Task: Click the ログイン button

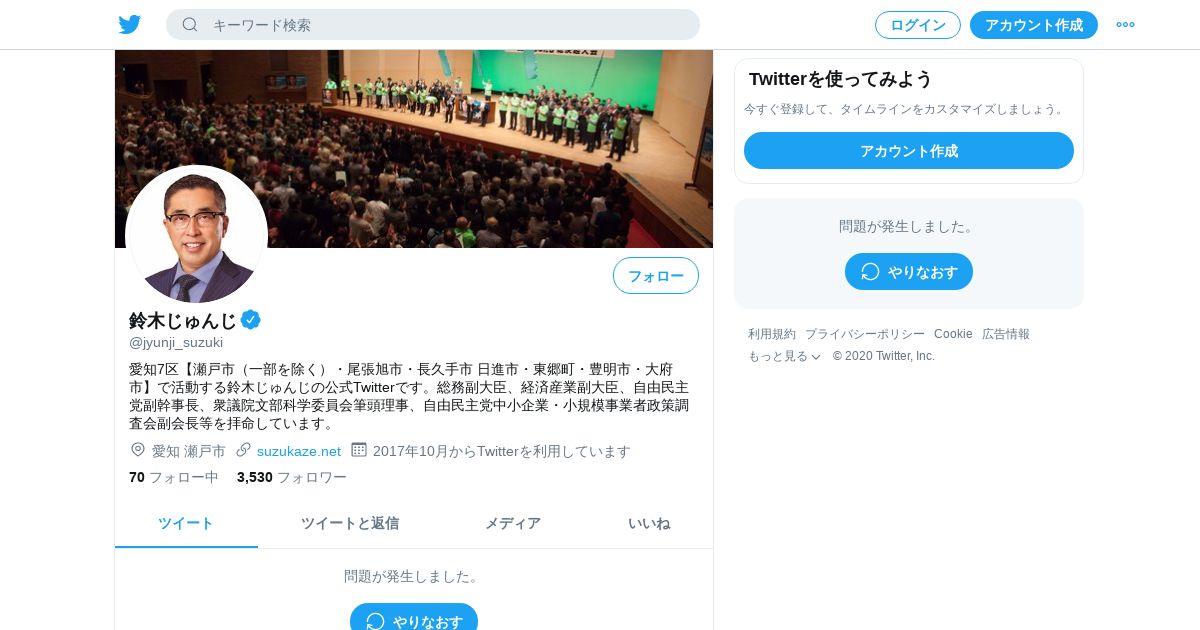Action: (918, 25)
